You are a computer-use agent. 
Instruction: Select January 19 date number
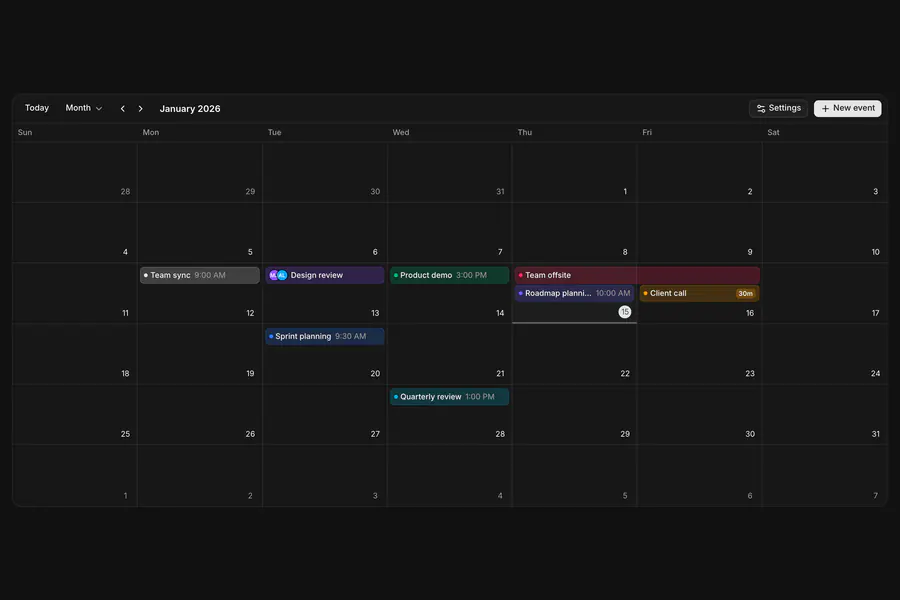point(250,374)
